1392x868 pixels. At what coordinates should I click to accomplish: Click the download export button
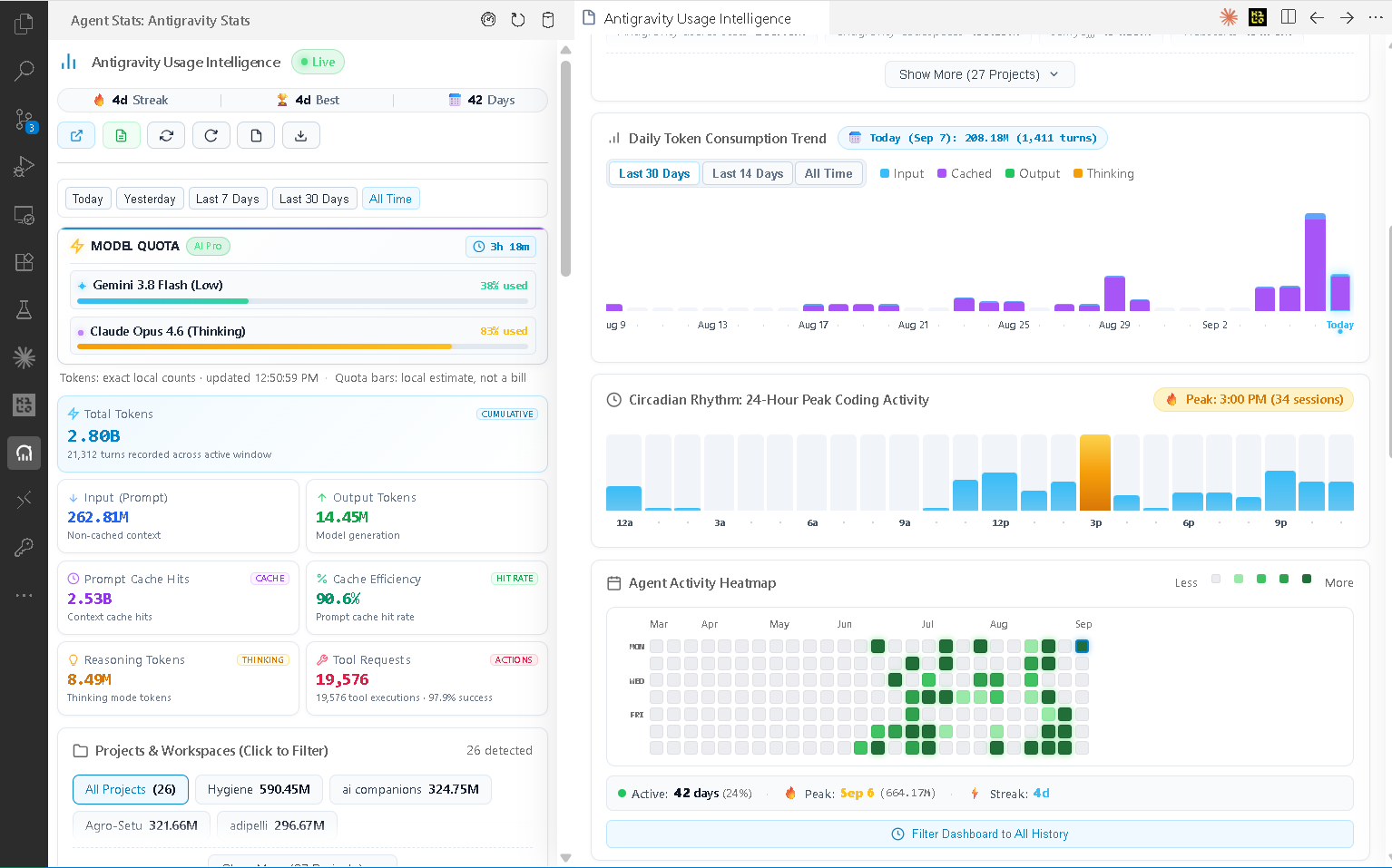point(301,135)
